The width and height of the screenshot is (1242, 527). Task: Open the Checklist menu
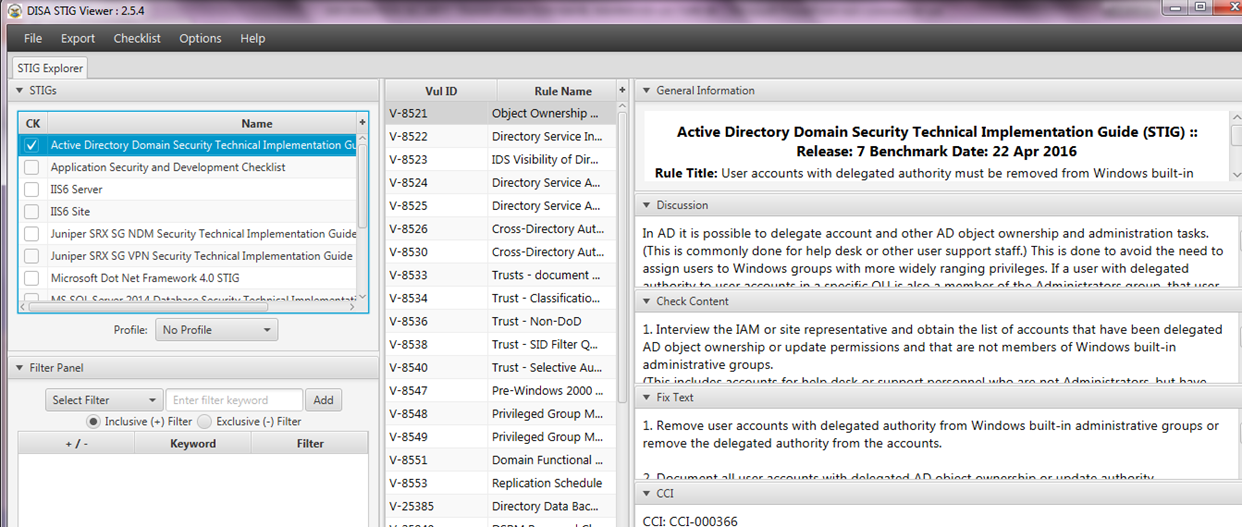(137, 38)
